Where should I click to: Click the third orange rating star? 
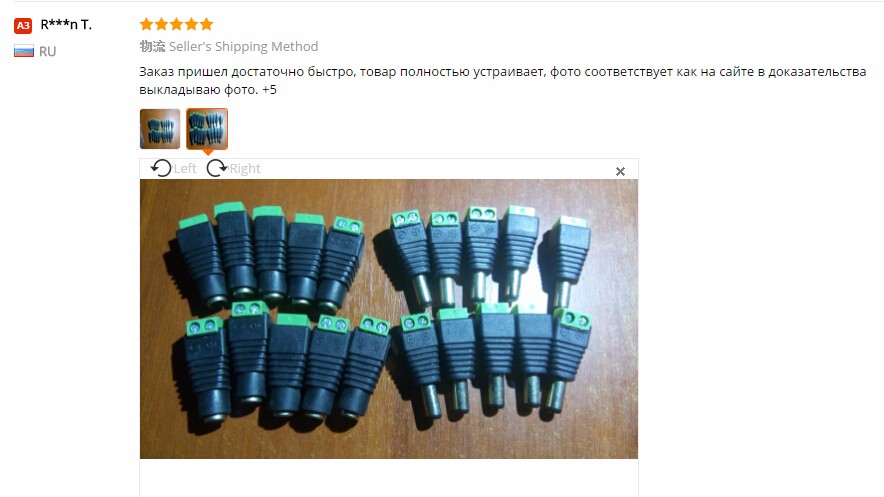tap(176, 24)
